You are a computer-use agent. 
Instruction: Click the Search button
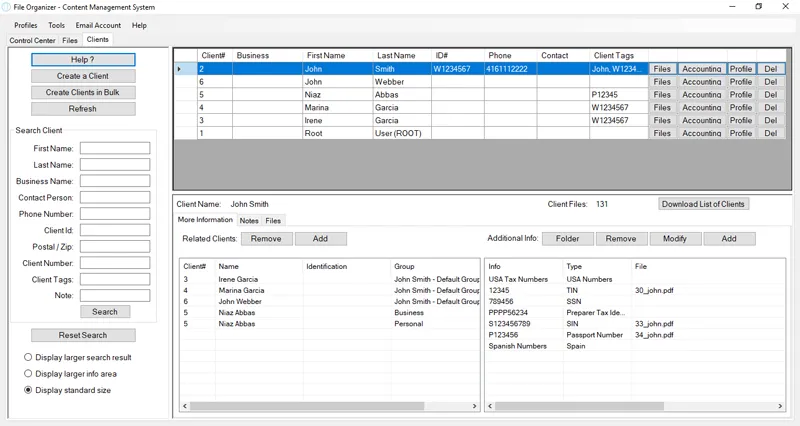pos(105,312)
